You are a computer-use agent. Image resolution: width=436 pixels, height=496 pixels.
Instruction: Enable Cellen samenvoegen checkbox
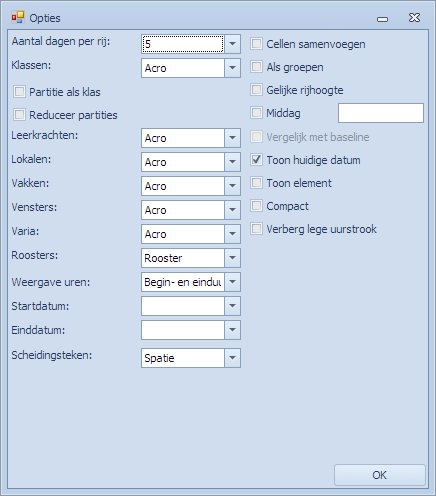(x=256, y=44)
